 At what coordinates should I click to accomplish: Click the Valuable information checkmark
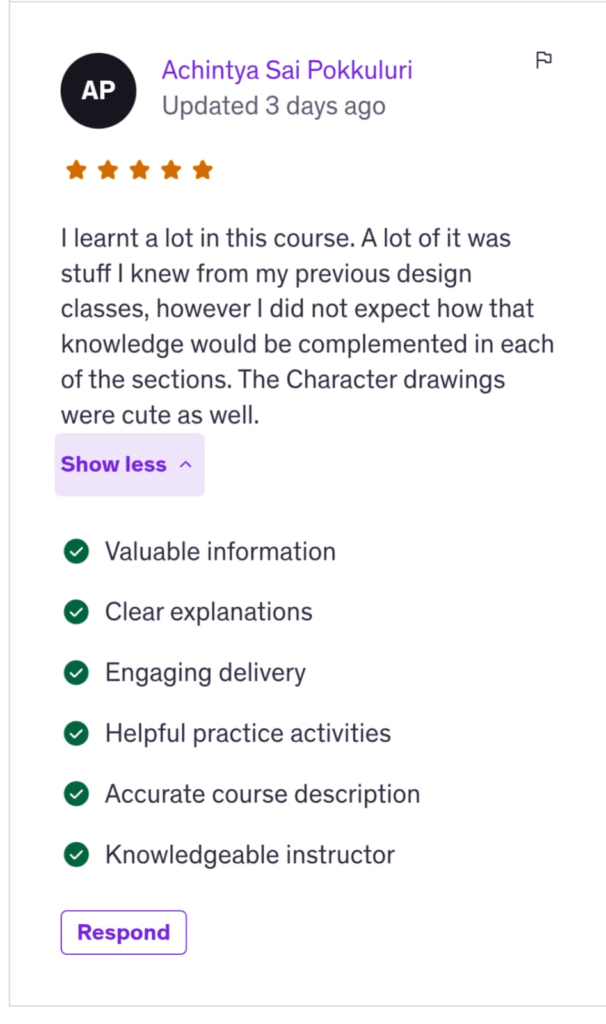pyautogui.click(x=76, y=551)
